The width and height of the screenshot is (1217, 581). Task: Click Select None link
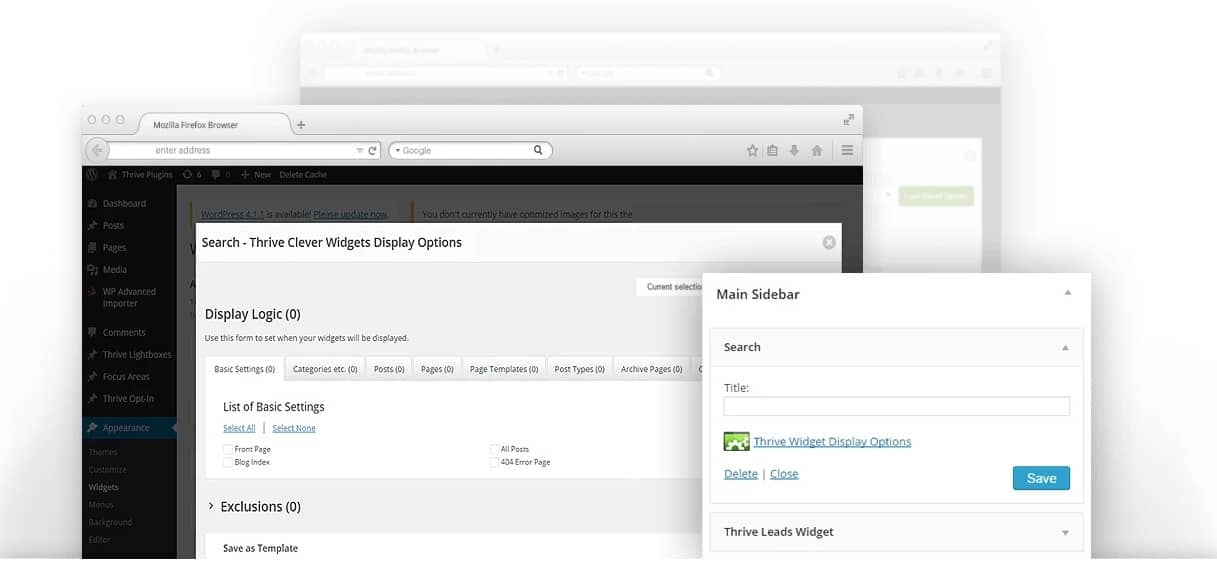click(294, 428)
